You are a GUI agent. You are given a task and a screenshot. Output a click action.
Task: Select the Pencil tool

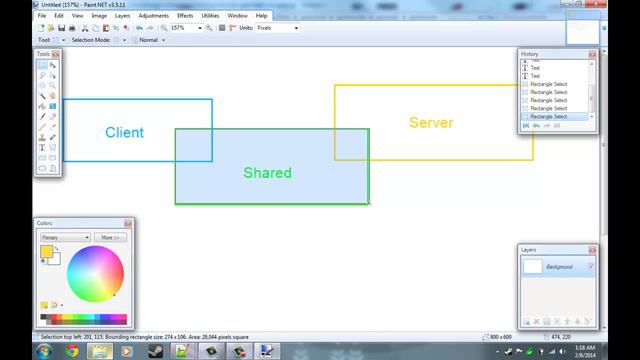pos(42,127)
